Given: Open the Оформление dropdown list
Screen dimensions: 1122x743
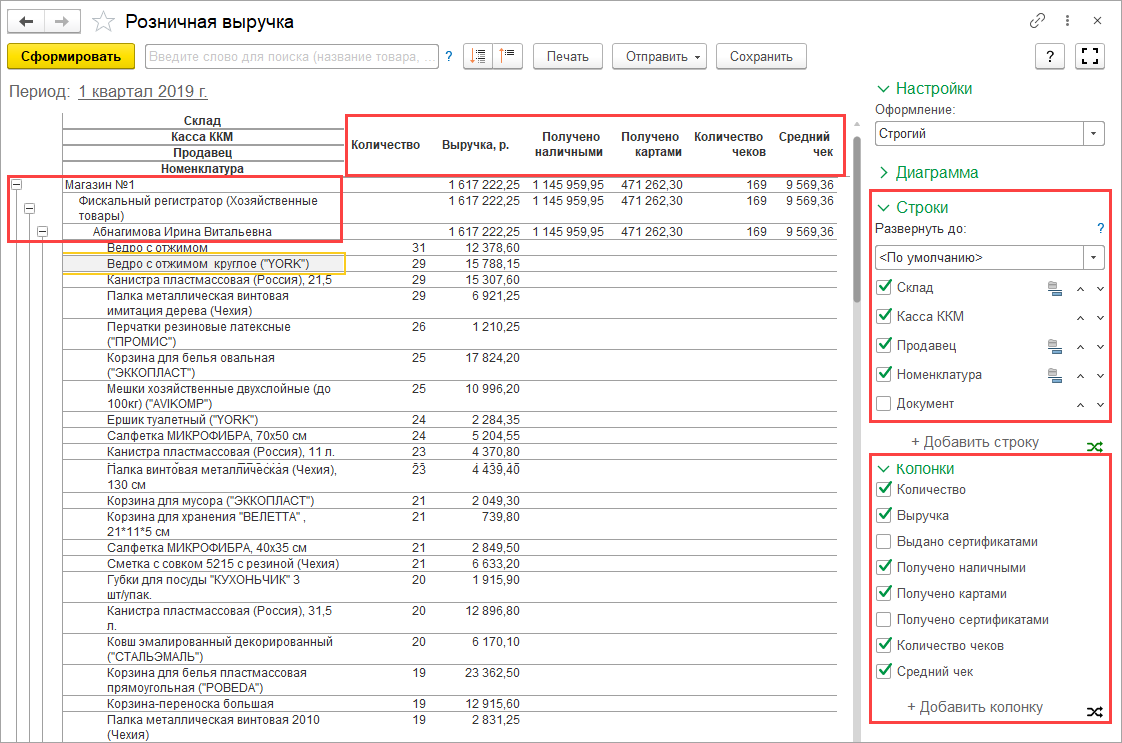Looking at the screenshot, I should click(x=1095, y=133).
